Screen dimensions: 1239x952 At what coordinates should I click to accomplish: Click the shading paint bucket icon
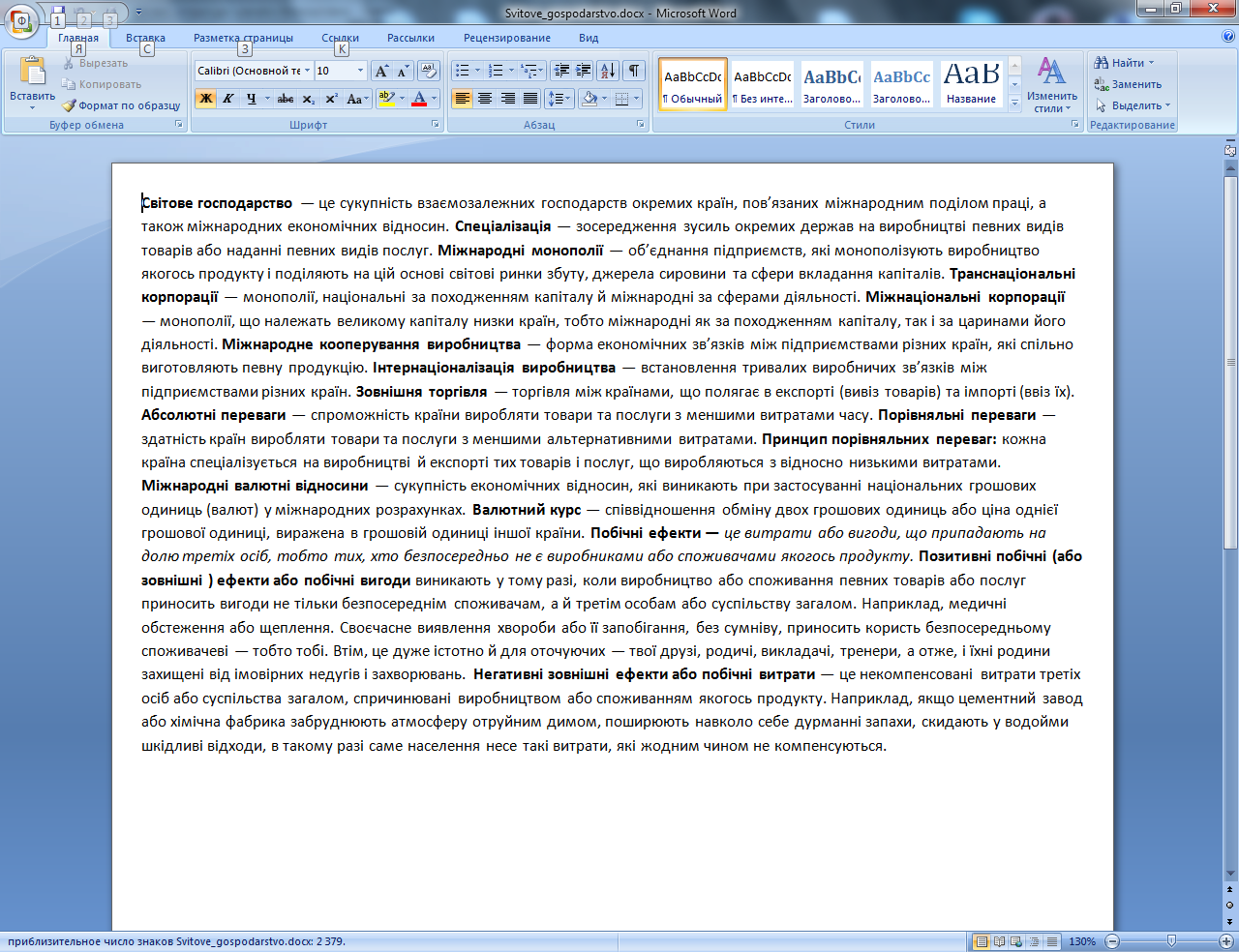[x=589, y=99]
